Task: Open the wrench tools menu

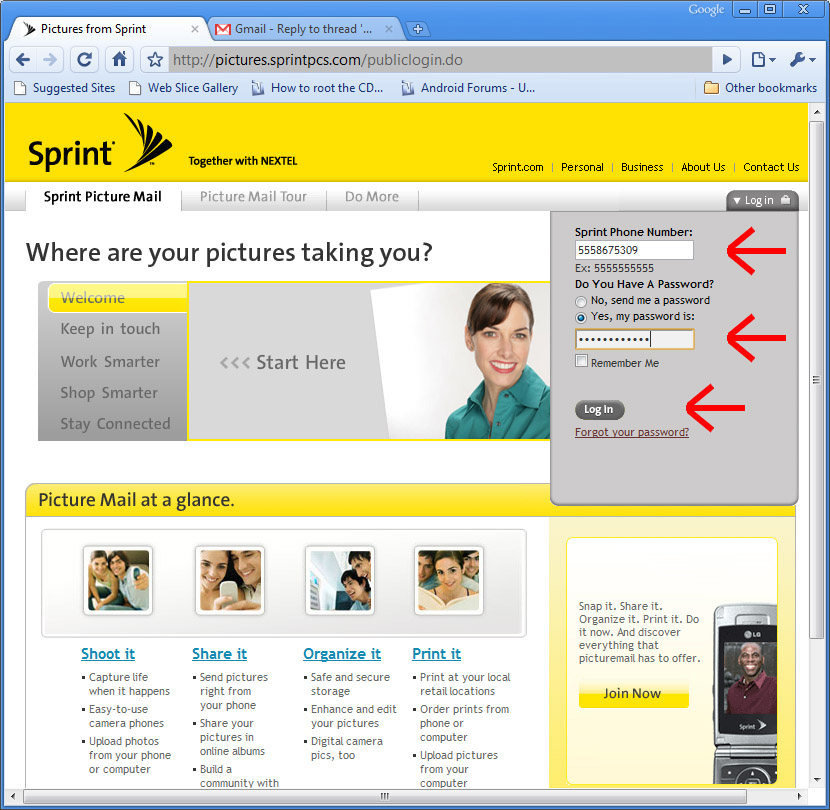Action: 802,59
